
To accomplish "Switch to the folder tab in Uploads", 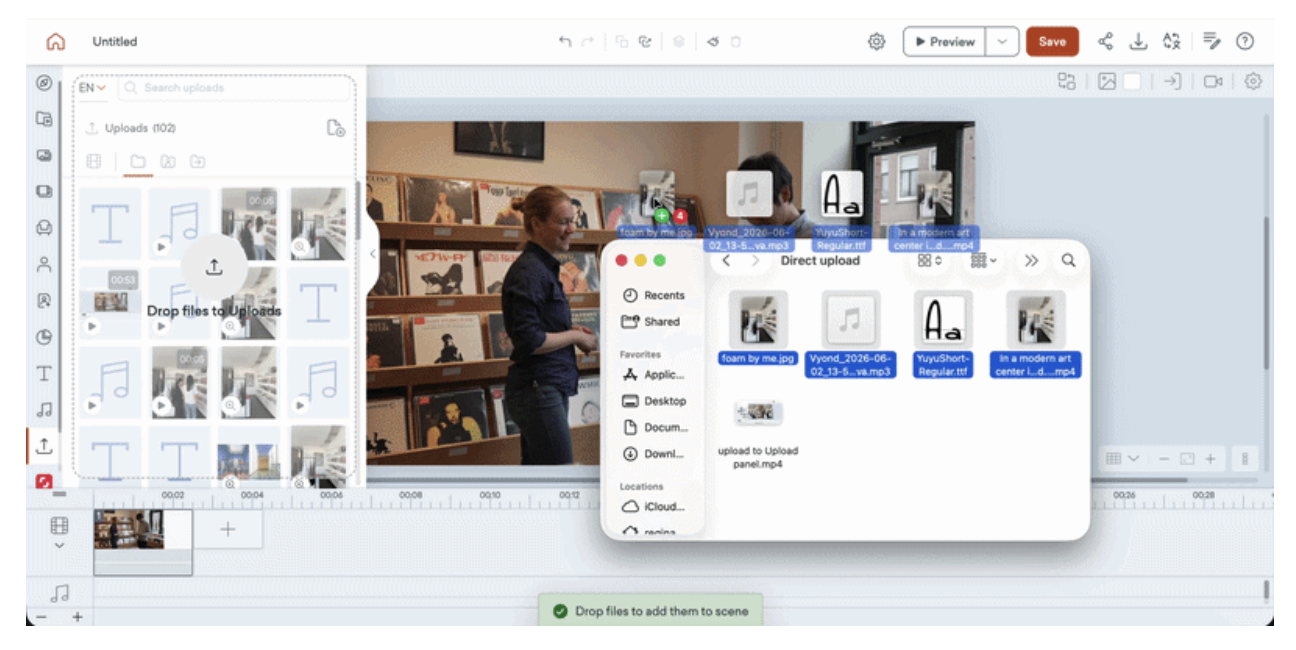I will coord(138,161).
